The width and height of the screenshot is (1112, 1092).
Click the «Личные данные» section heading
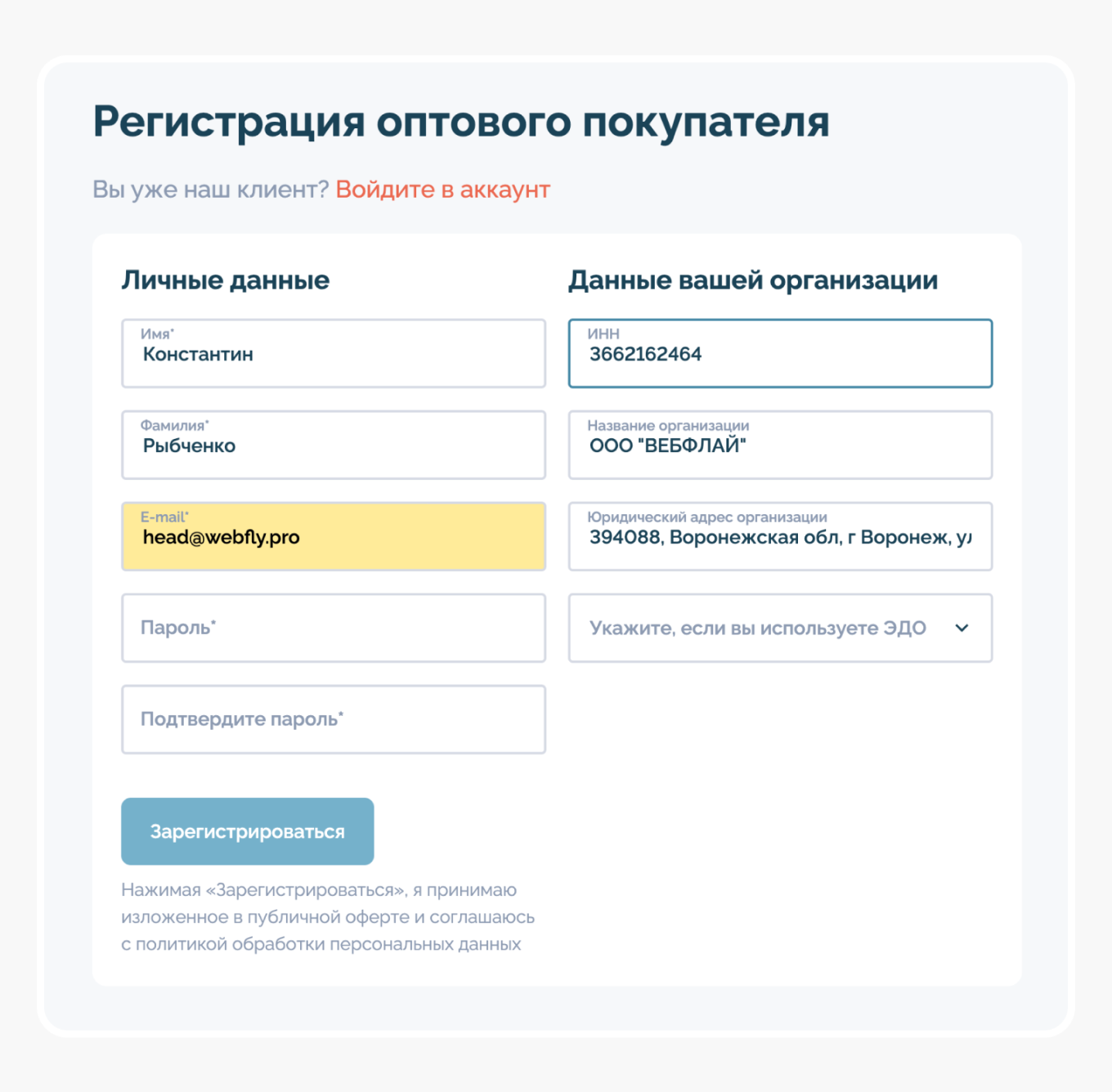tap(226, 280)
